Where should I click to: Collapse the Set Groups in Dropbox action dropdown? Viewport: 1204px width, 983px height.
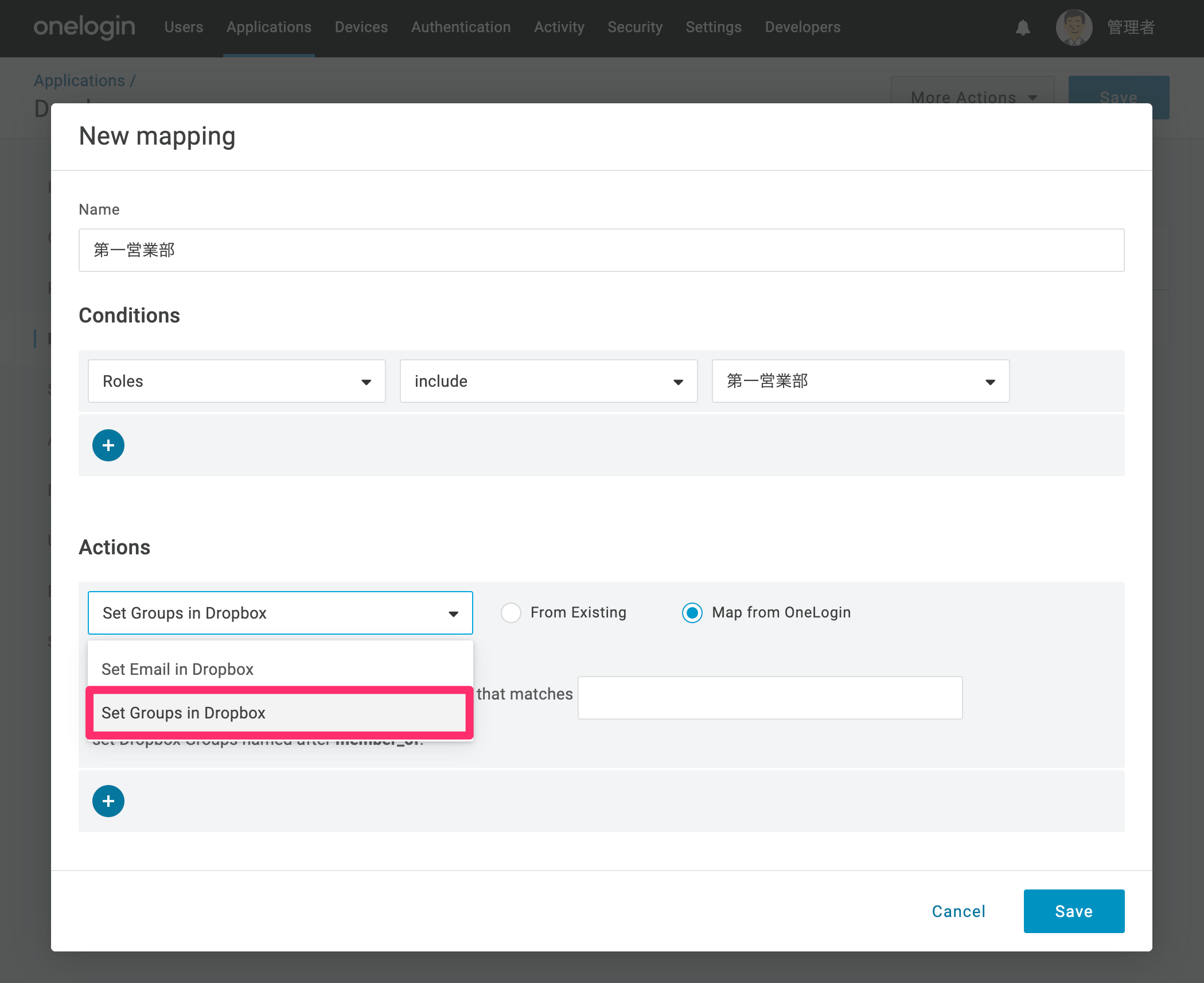click(x=280, y=613)
